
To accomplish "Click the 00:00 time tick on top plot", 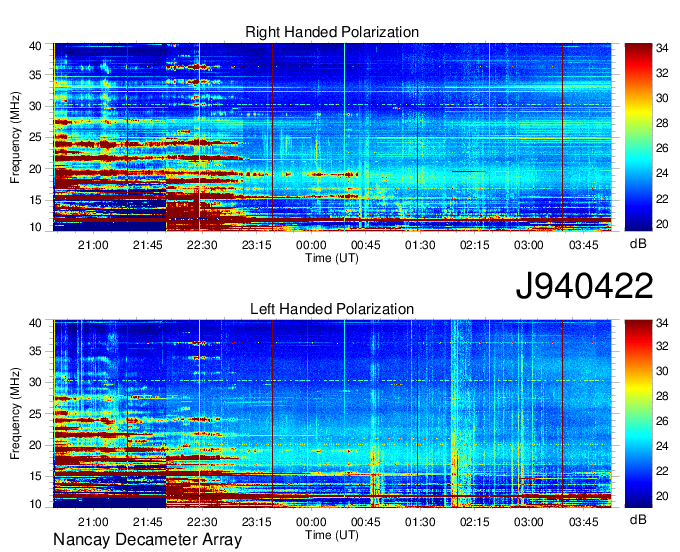I will (x=311, y=245).
